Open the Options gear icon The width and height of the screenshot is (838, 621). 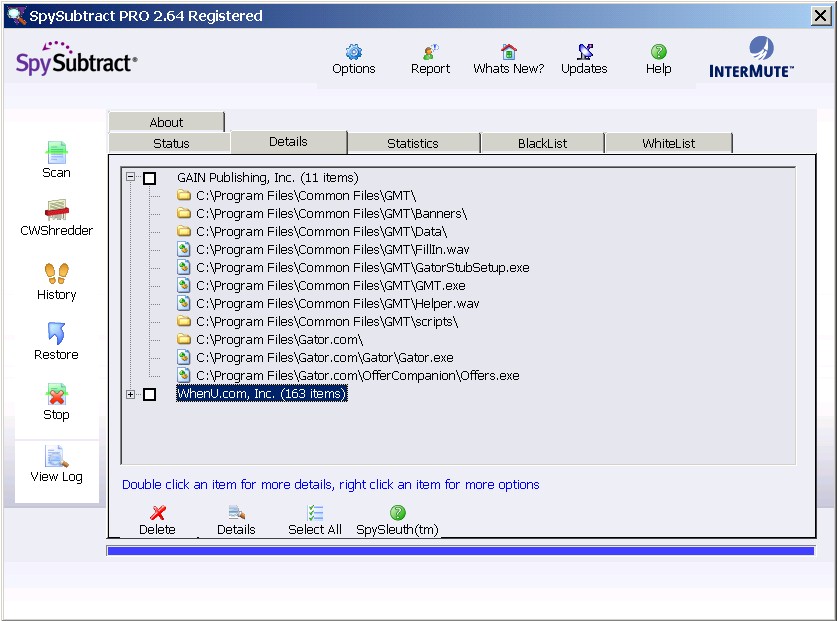pyautogui.click(x=353, y=52)
